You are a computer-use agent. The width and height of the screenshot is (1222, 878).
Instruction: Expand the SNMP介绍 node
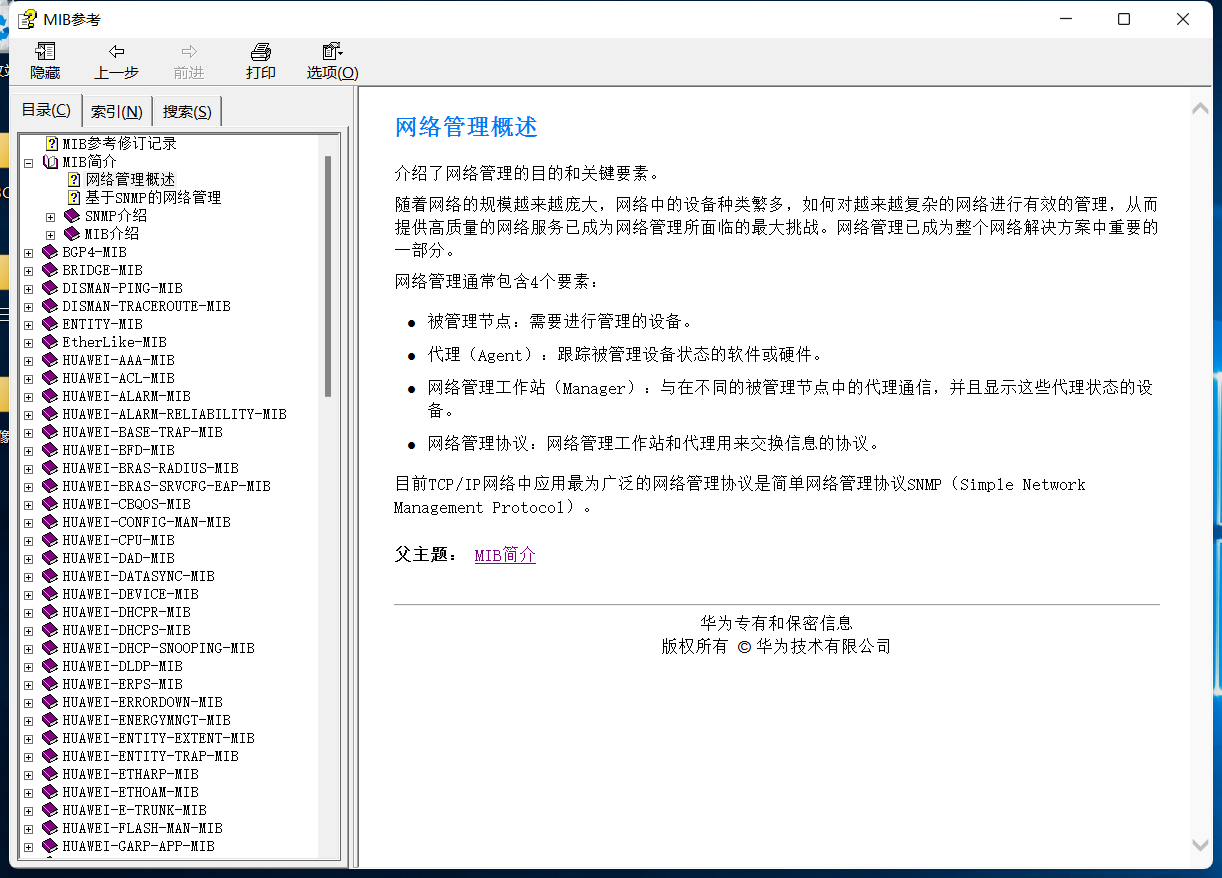tap(50, 216)
